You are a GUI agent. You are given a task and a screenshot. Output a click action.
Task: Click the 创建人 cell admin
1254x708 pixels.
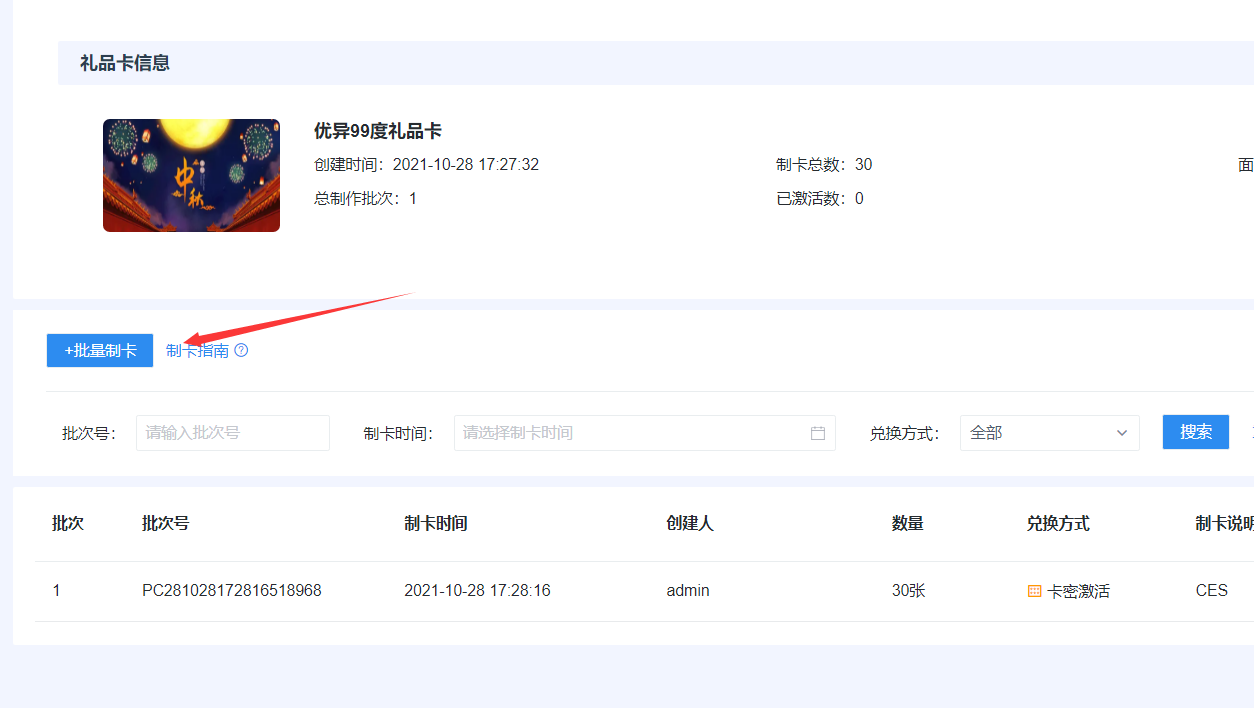[x=688, y=591]
